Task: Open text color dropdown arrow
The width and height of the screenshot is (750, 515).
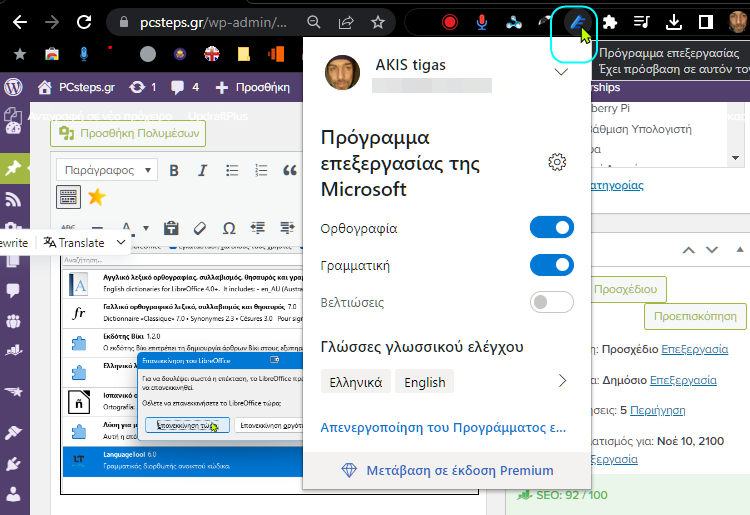Action: pos(146,228)
